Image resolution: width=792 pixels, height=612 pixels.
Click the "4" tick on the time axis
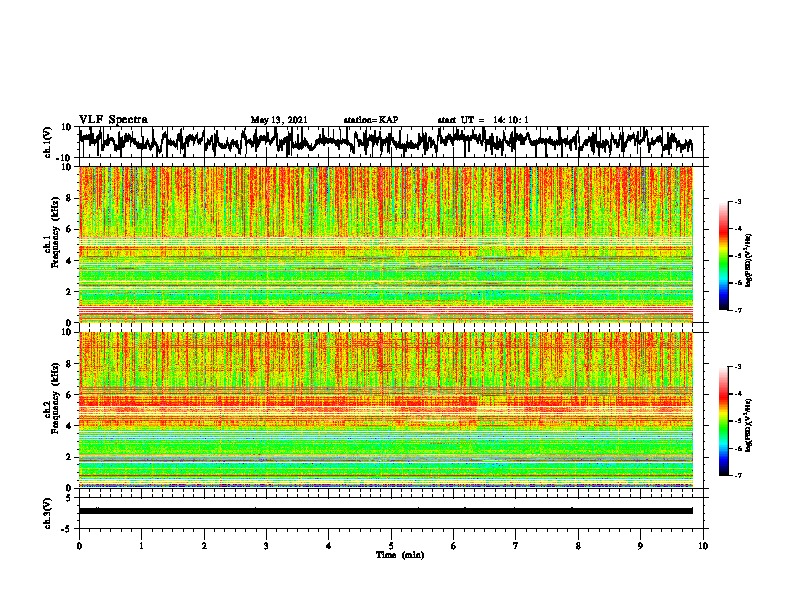329,546
